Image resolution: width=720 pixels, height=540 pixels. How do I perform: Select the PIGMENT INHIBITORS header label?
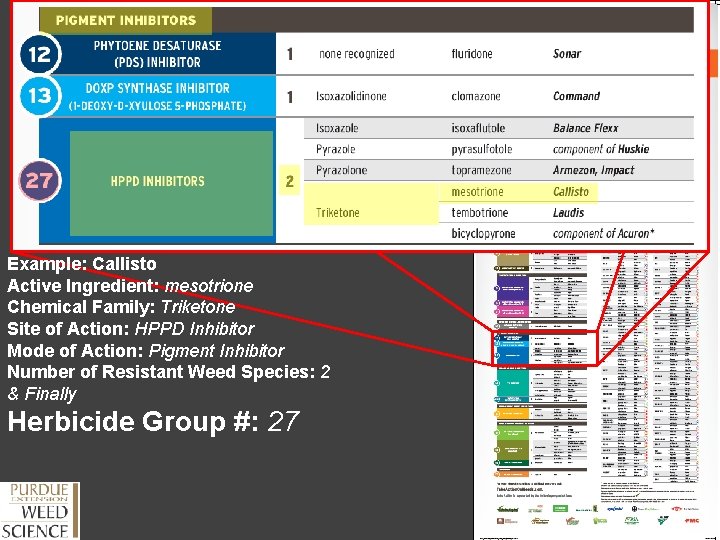tap(126, 20)
